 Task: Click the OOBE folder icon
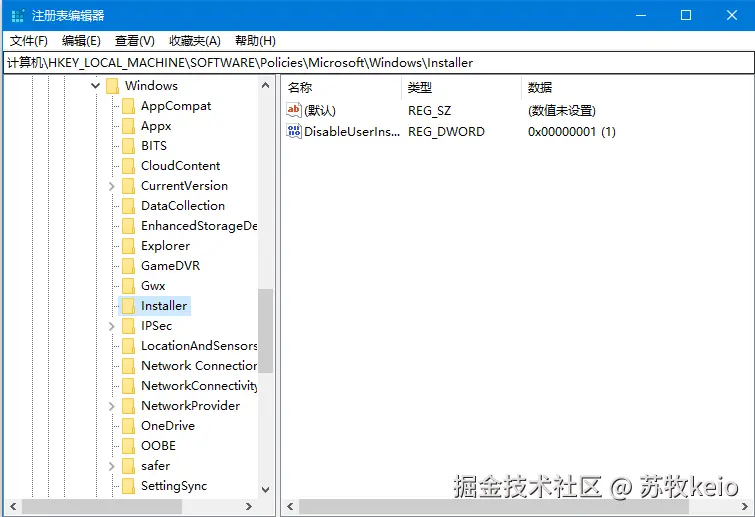click(129, 446)
